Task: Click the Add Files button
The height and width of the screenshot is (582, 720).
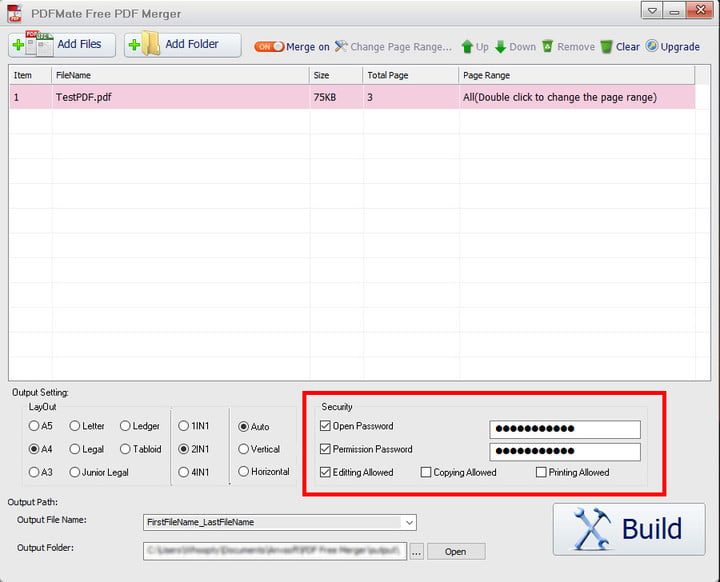Action: (x=62, y=45)
